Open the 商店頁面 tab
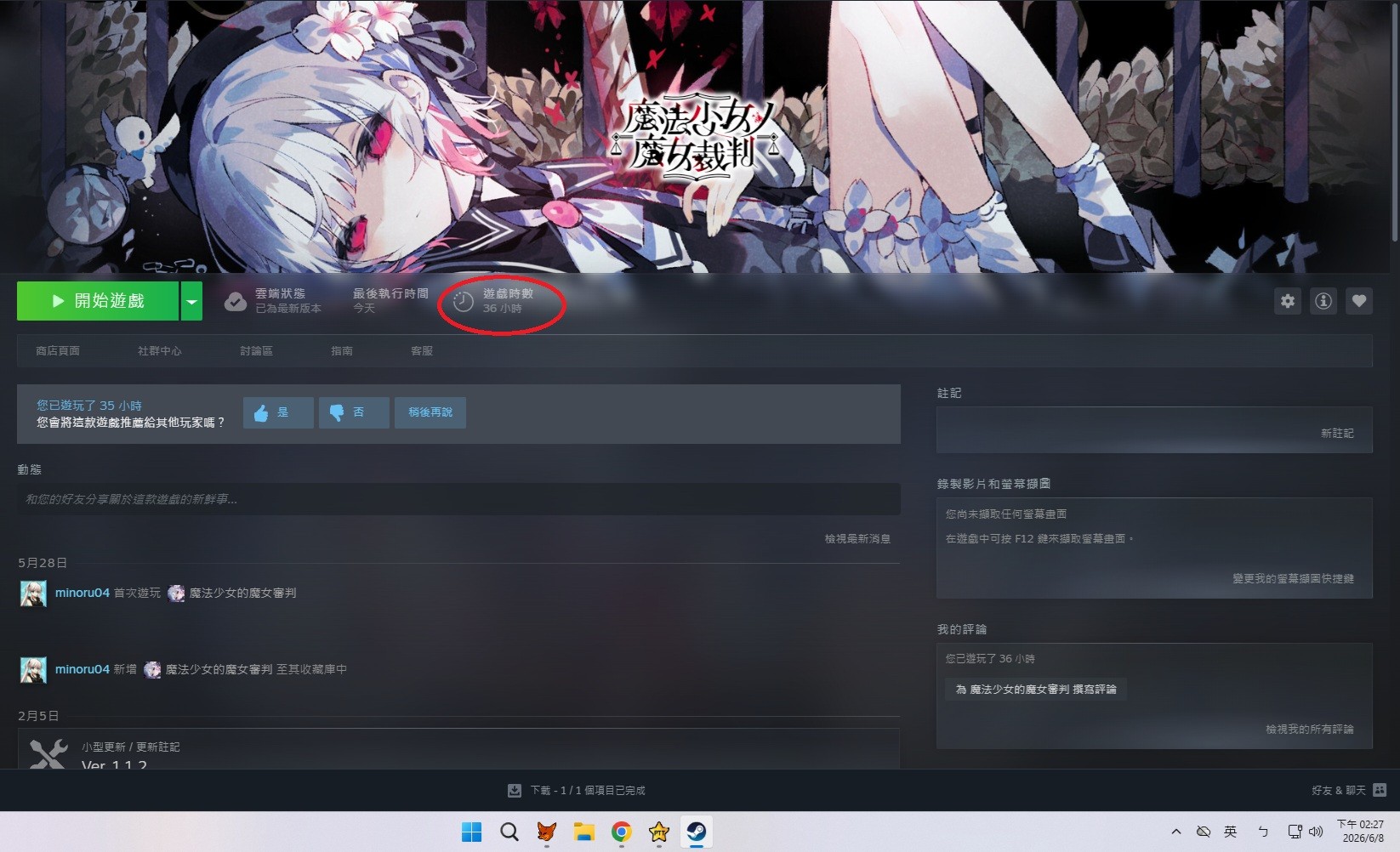The width and height of the screenshot is (1400, 852). [58, 351]
